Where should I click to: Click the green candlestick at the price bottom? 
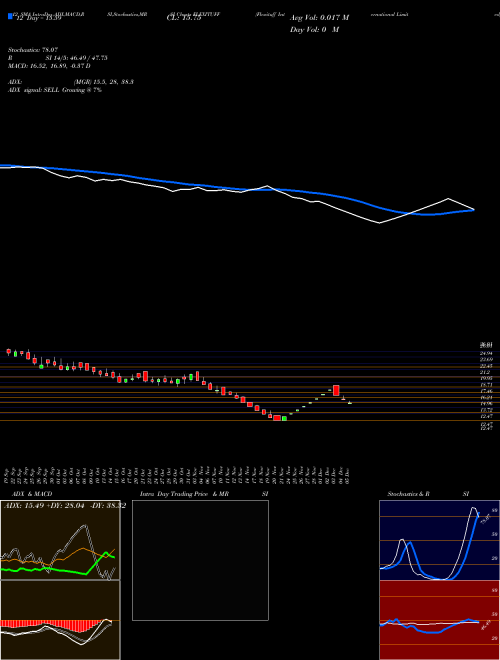coord(284,418)
